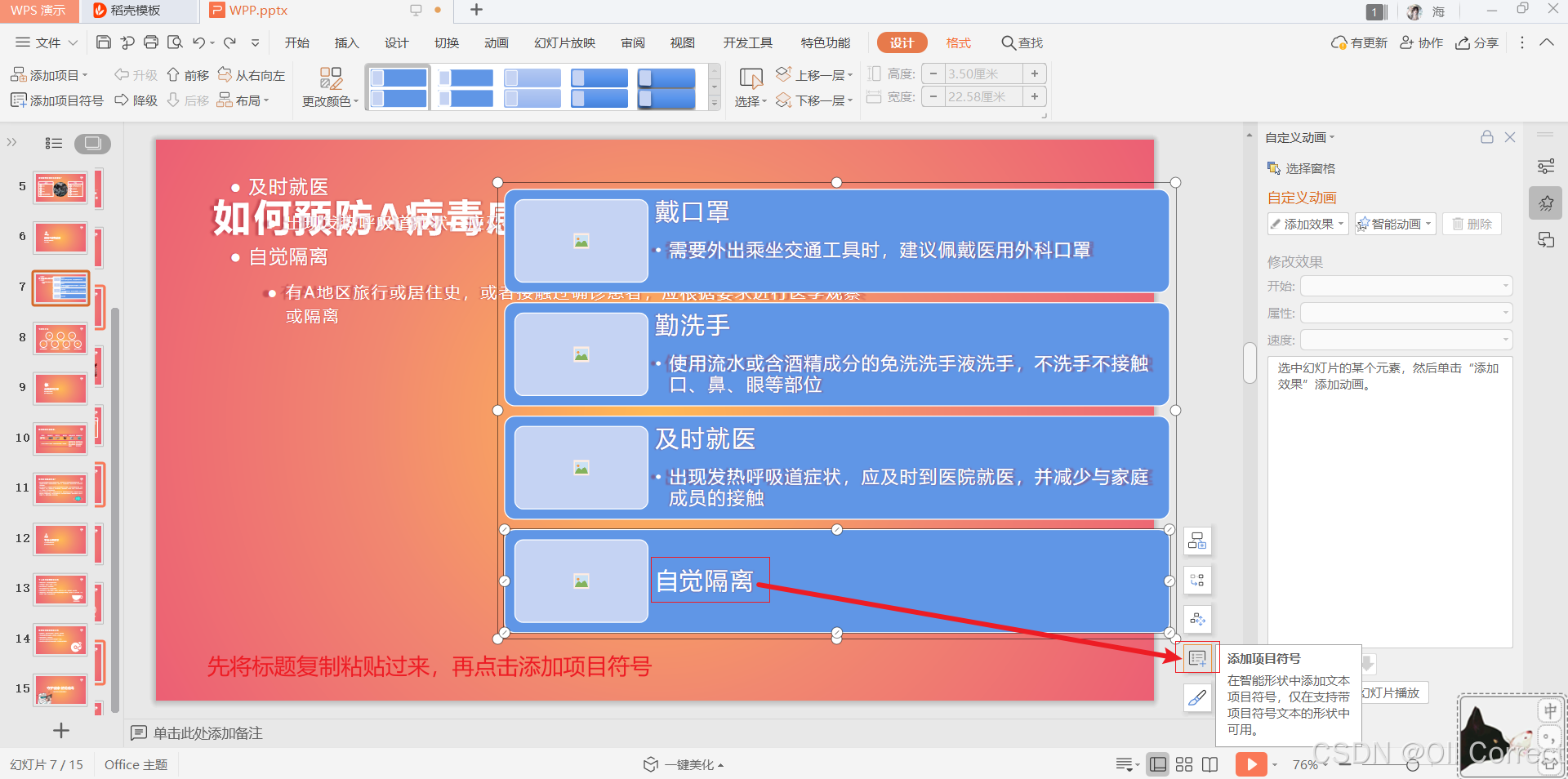
Task: Expand the SmartArt style gallery
Action: (x=715, y=103)
